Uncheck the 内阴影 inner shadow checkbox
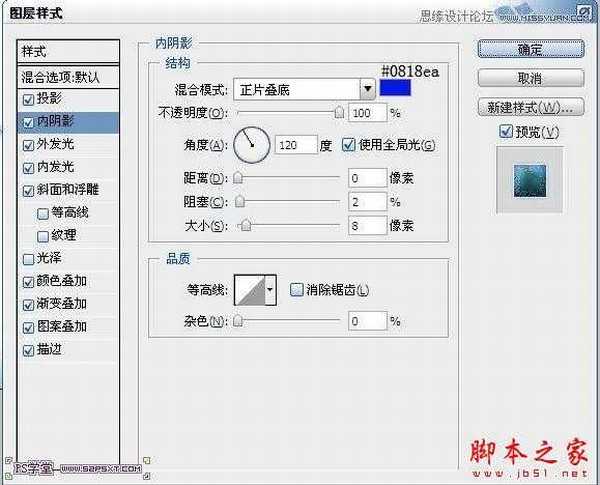Screen dimensions: 600x485 point(29,122)
